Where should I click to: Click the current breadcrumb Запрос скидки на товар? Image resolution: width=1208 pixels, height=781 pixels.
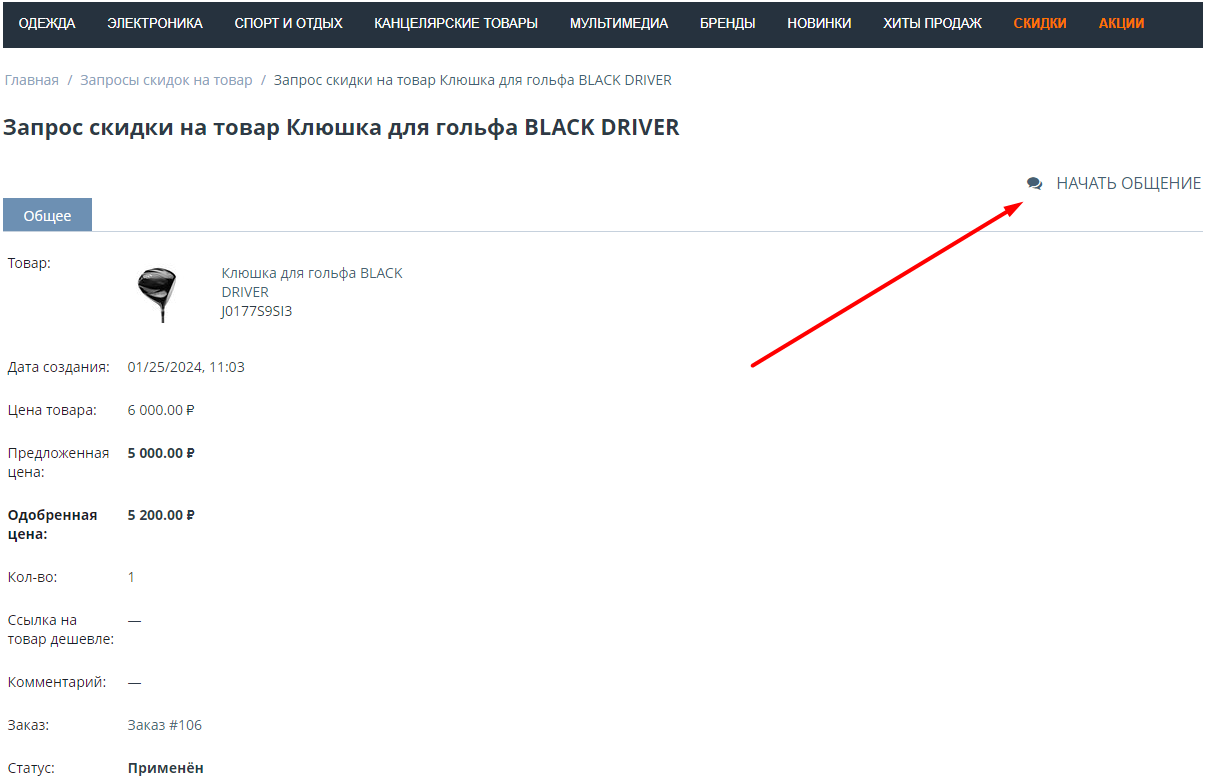click(x=473, y=80)
